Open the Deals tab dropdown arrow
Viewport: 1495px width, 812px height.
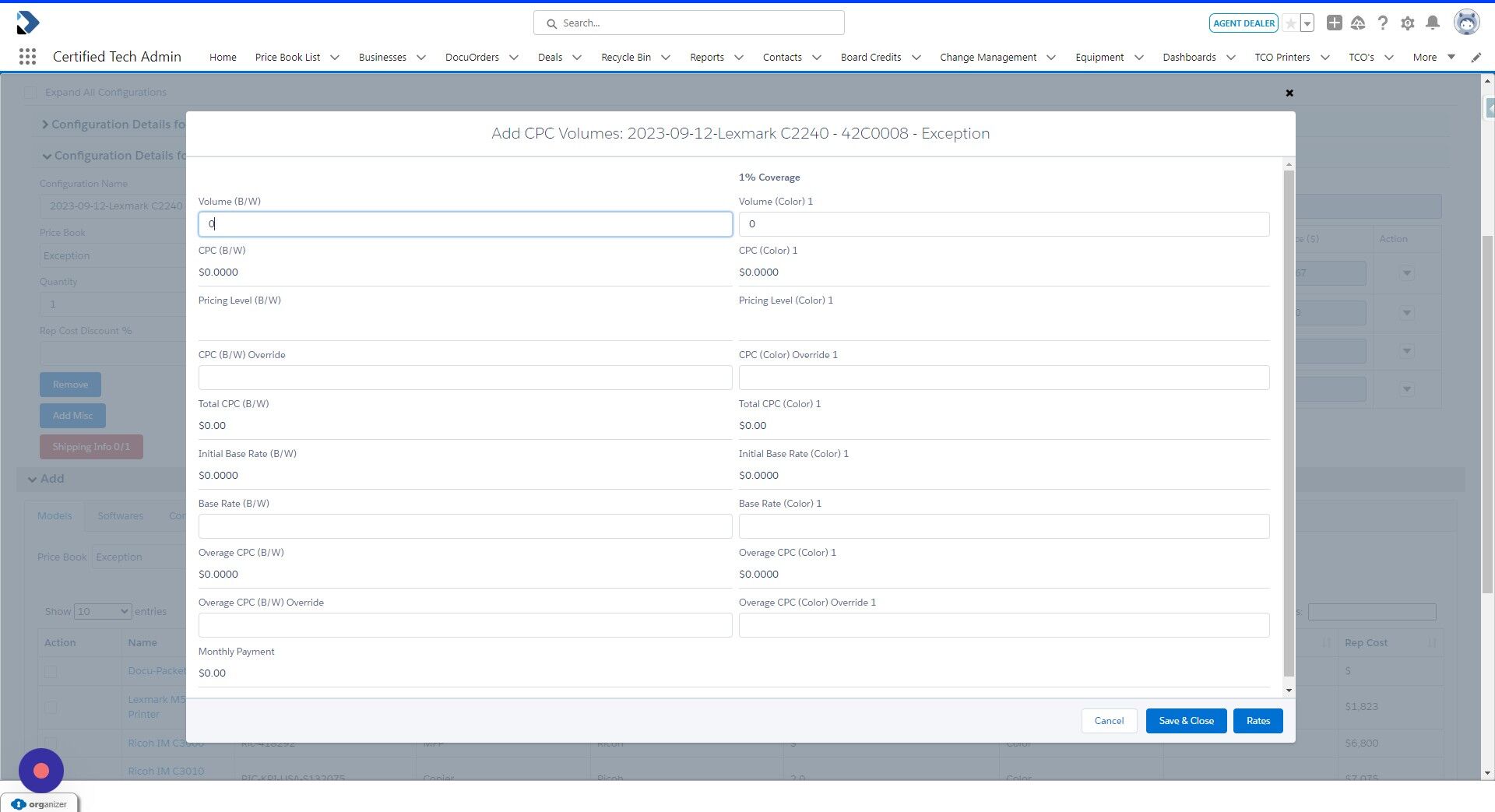pyautogui.click(x=576, y=57)
